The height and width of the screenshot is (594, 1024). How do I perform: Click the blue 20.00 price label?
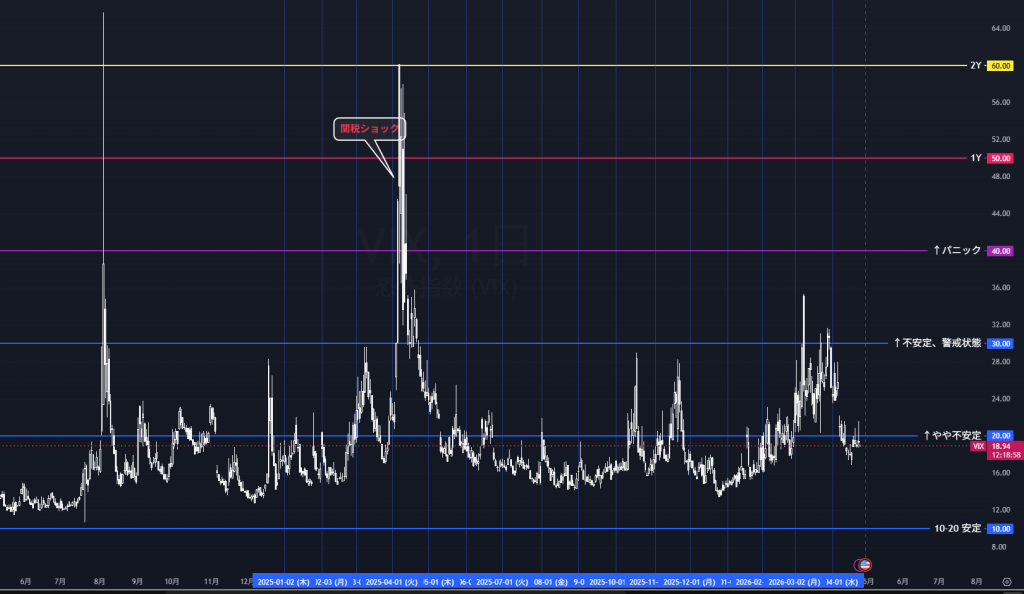coord(1000,436)
